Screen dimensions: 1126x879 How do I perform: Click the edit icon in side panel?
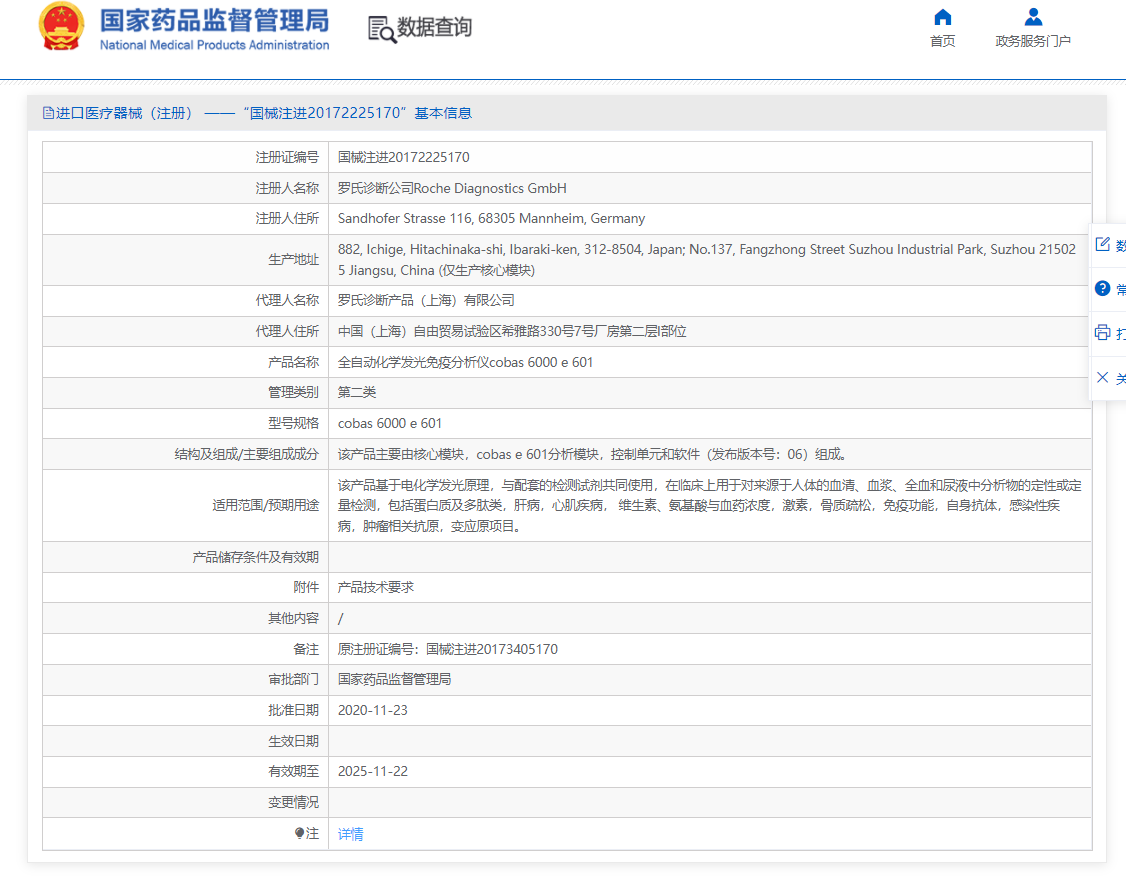click(1102, 245)
